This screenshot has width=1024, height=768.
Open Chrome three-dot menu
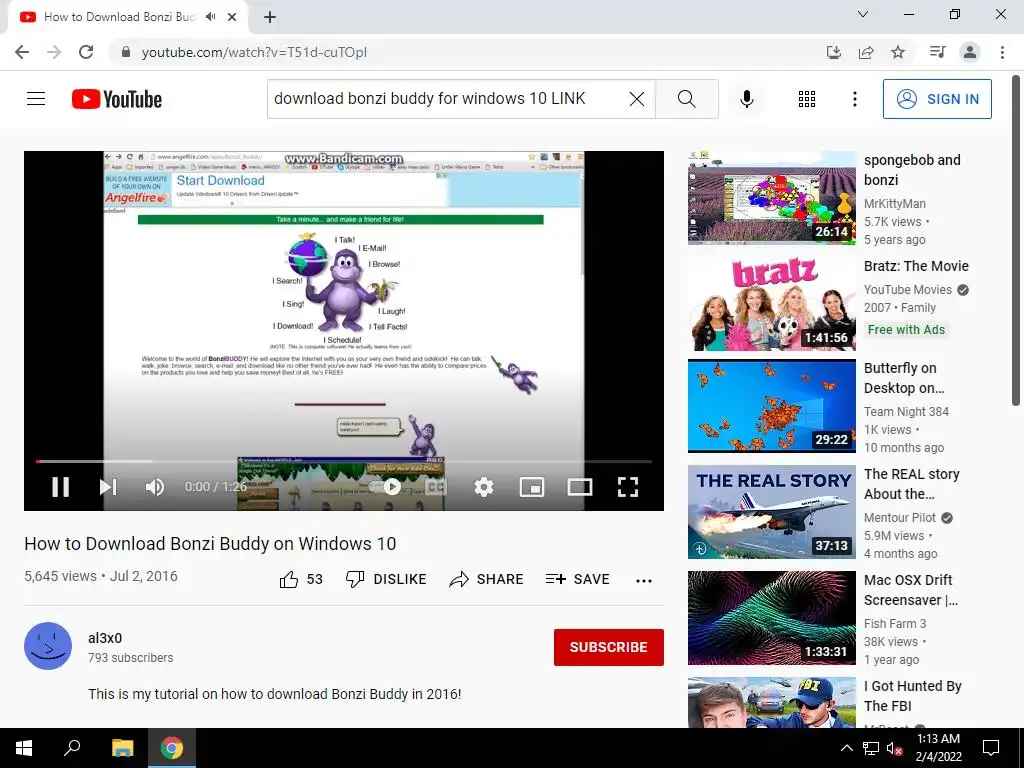[1002, 52]
